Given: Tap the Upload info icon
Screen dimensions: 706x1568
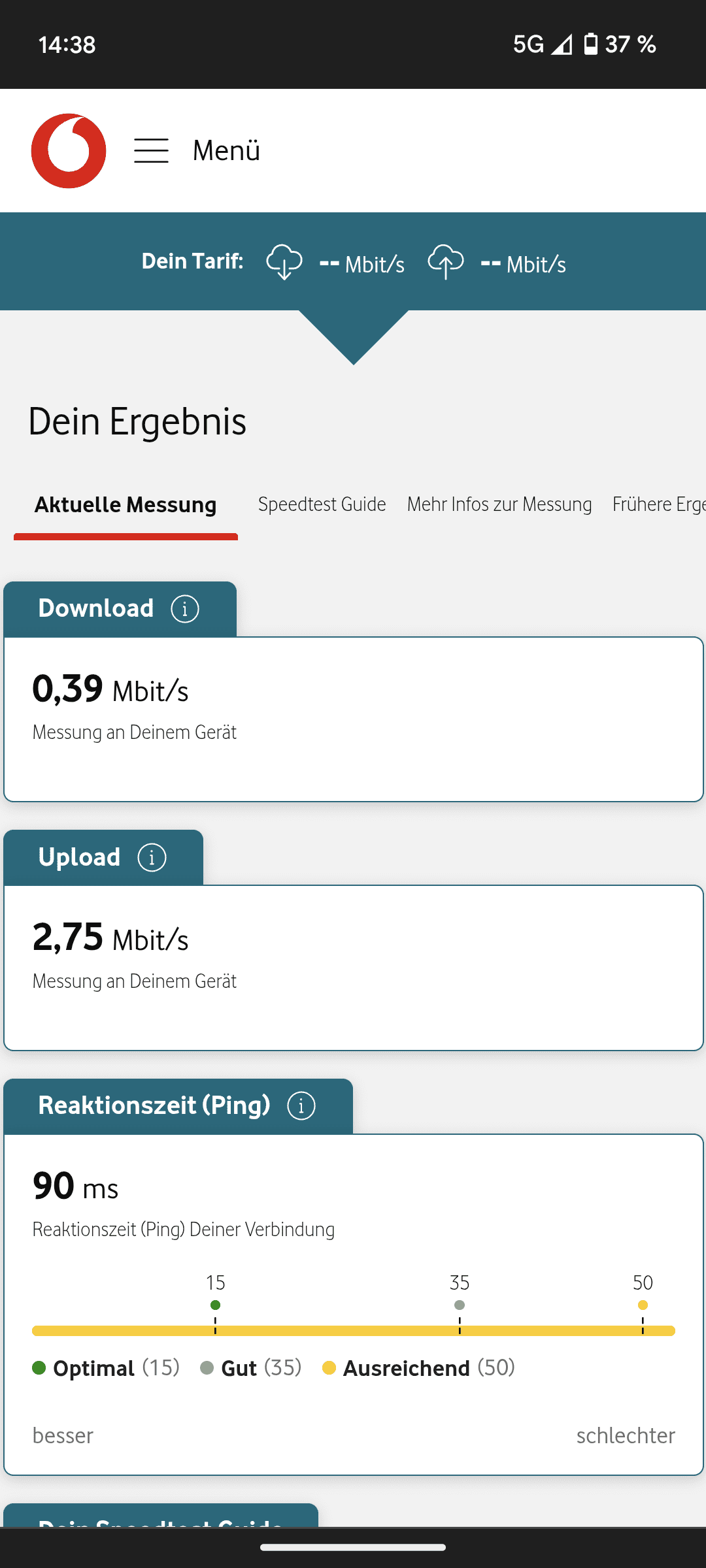Looking at the screenshot, I should pyautogui.click(x=152, y=858).
